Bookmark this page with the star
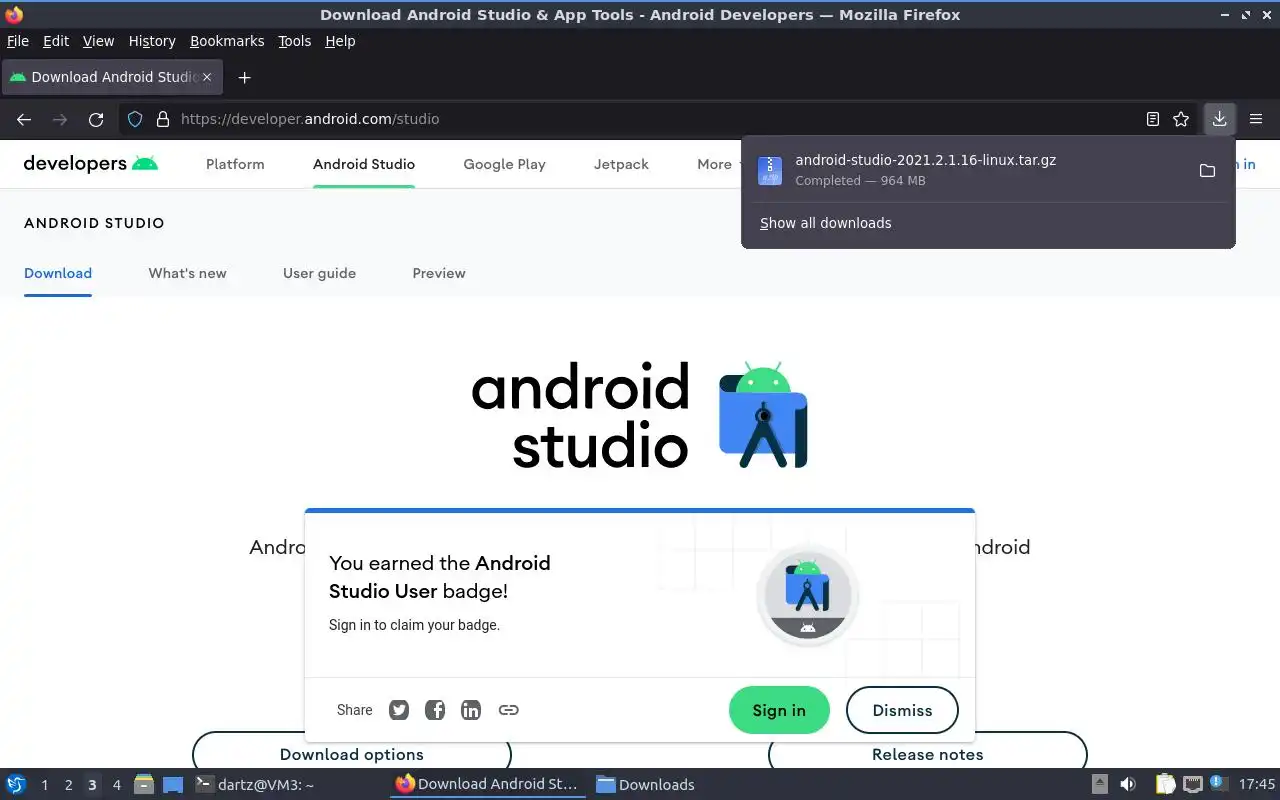 click(x=1181, y=119)
